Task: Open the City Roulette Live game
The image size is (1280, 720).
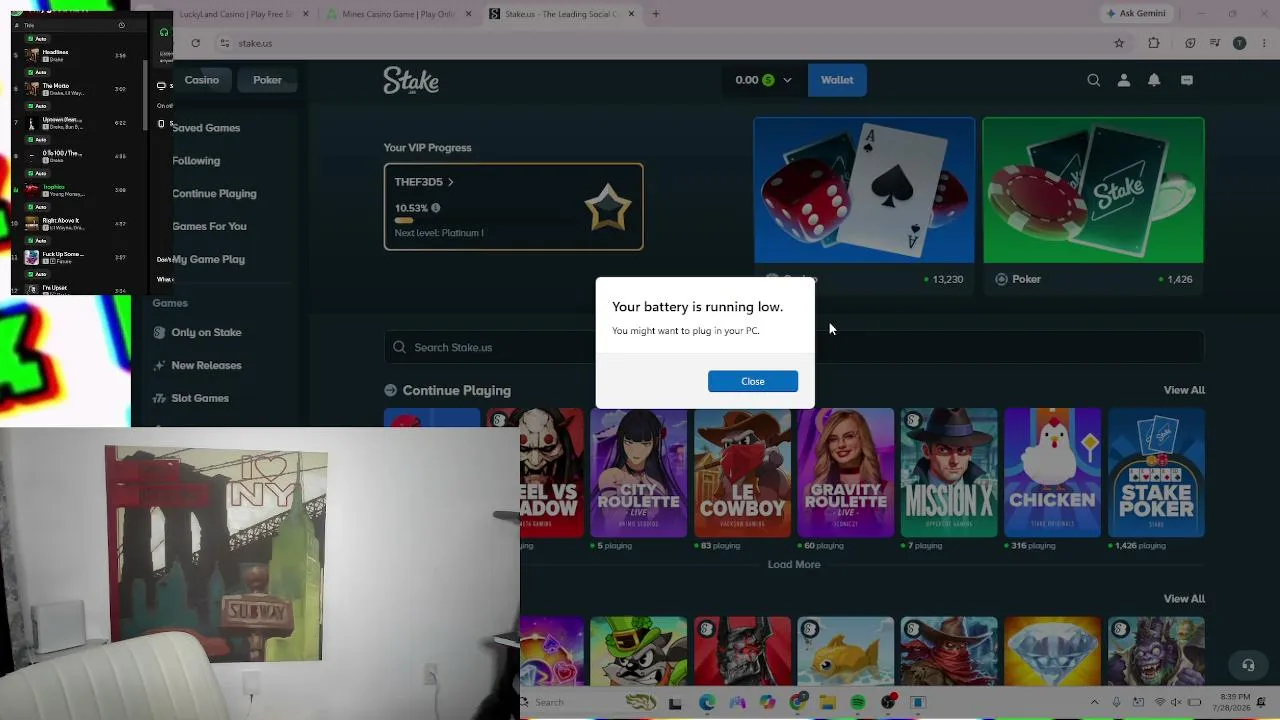Action: coord(639,472)
